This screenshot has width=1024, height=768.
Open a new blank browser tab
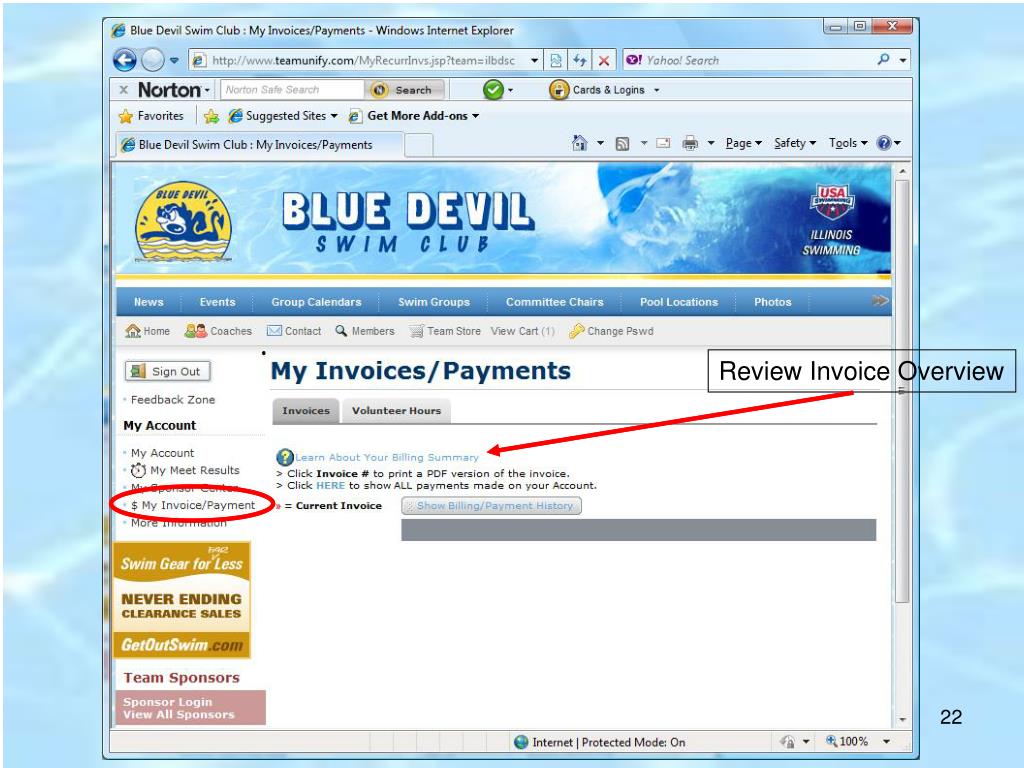419,145
